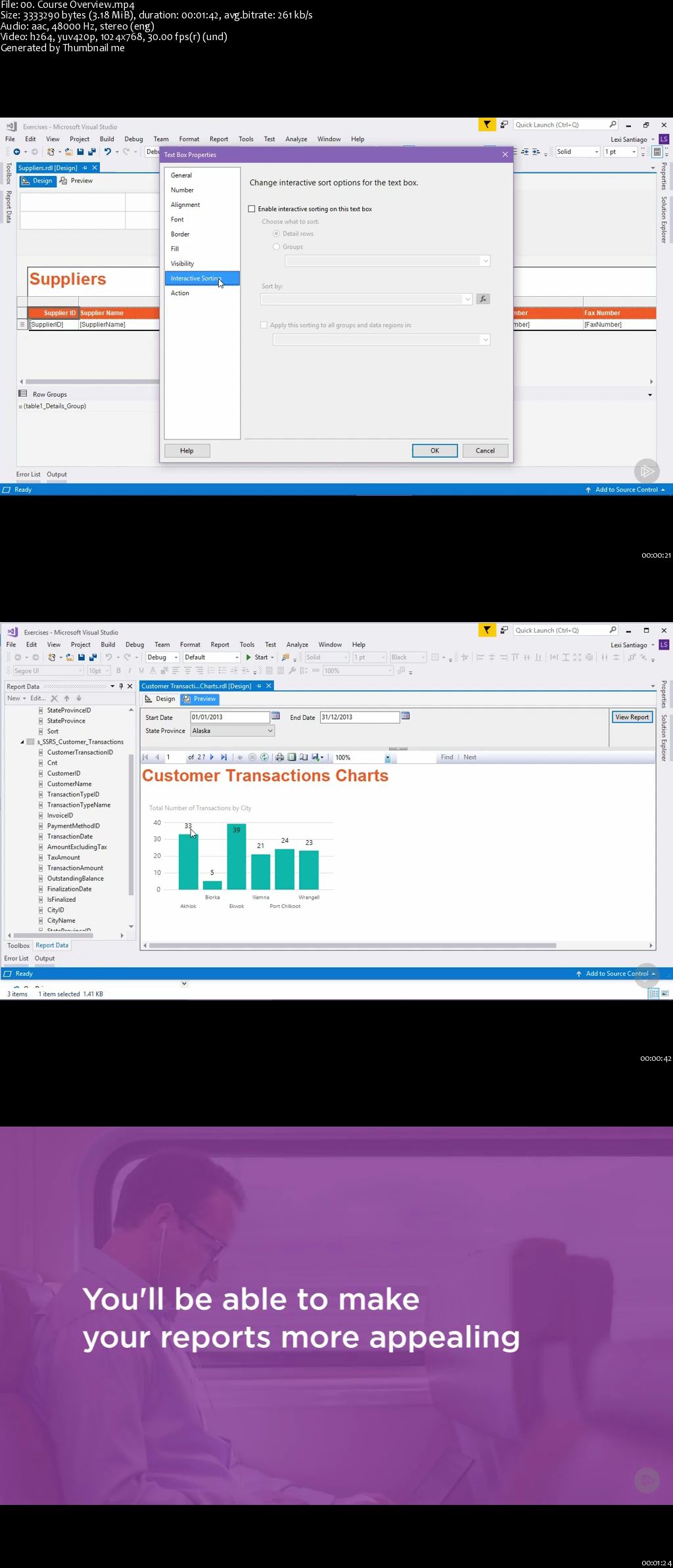
Task: Select the CustomerName field in Report Data
Action: 69,784
